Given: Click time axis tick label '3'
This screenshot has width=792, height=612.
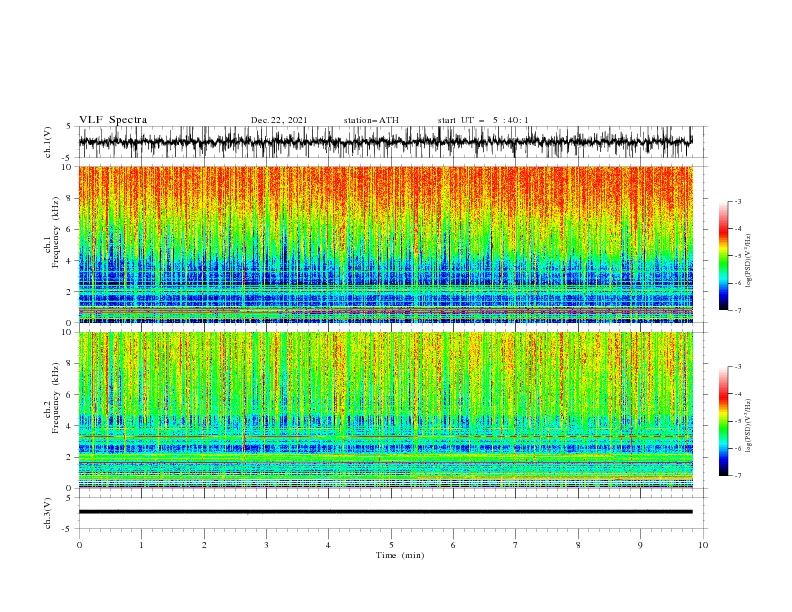Looking at the screenshot, I should (266, 545).
